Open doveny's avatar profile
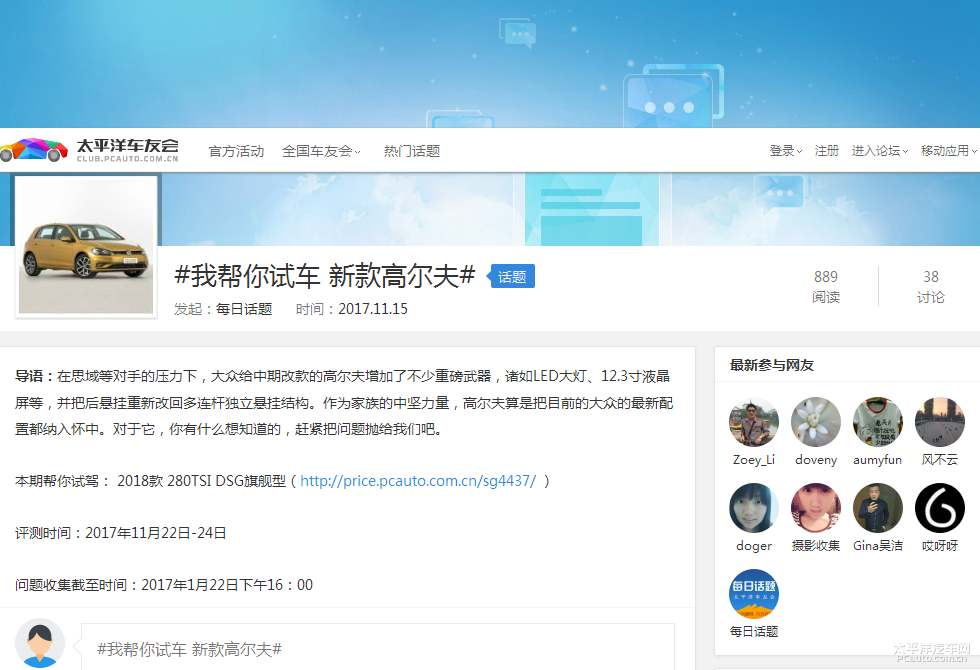980x670 pixels. point(815,422)
